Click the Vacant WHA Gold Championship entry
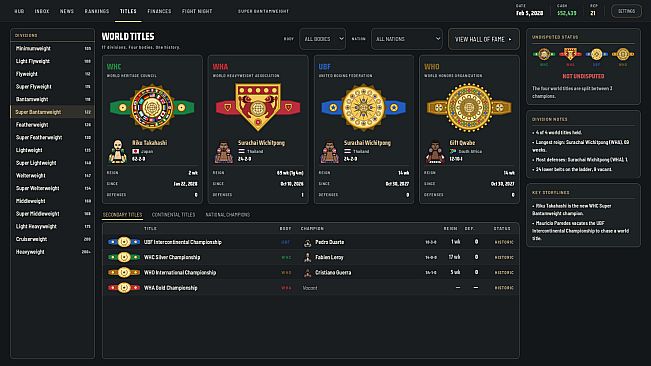This screenshot has width=651, height=366. 310,288
